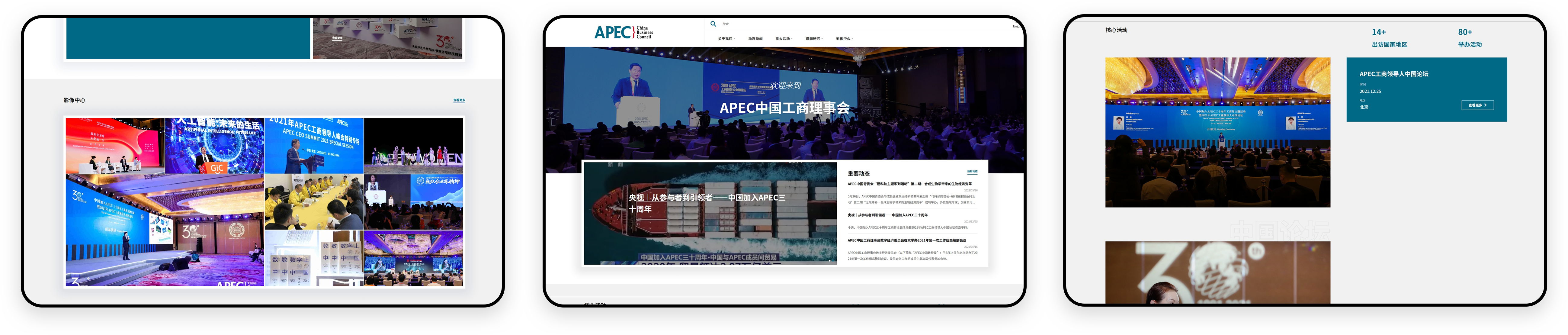Expand the 重大活动 dropdown
Viewport: 1568px width, 335px height.
[783, 39]
